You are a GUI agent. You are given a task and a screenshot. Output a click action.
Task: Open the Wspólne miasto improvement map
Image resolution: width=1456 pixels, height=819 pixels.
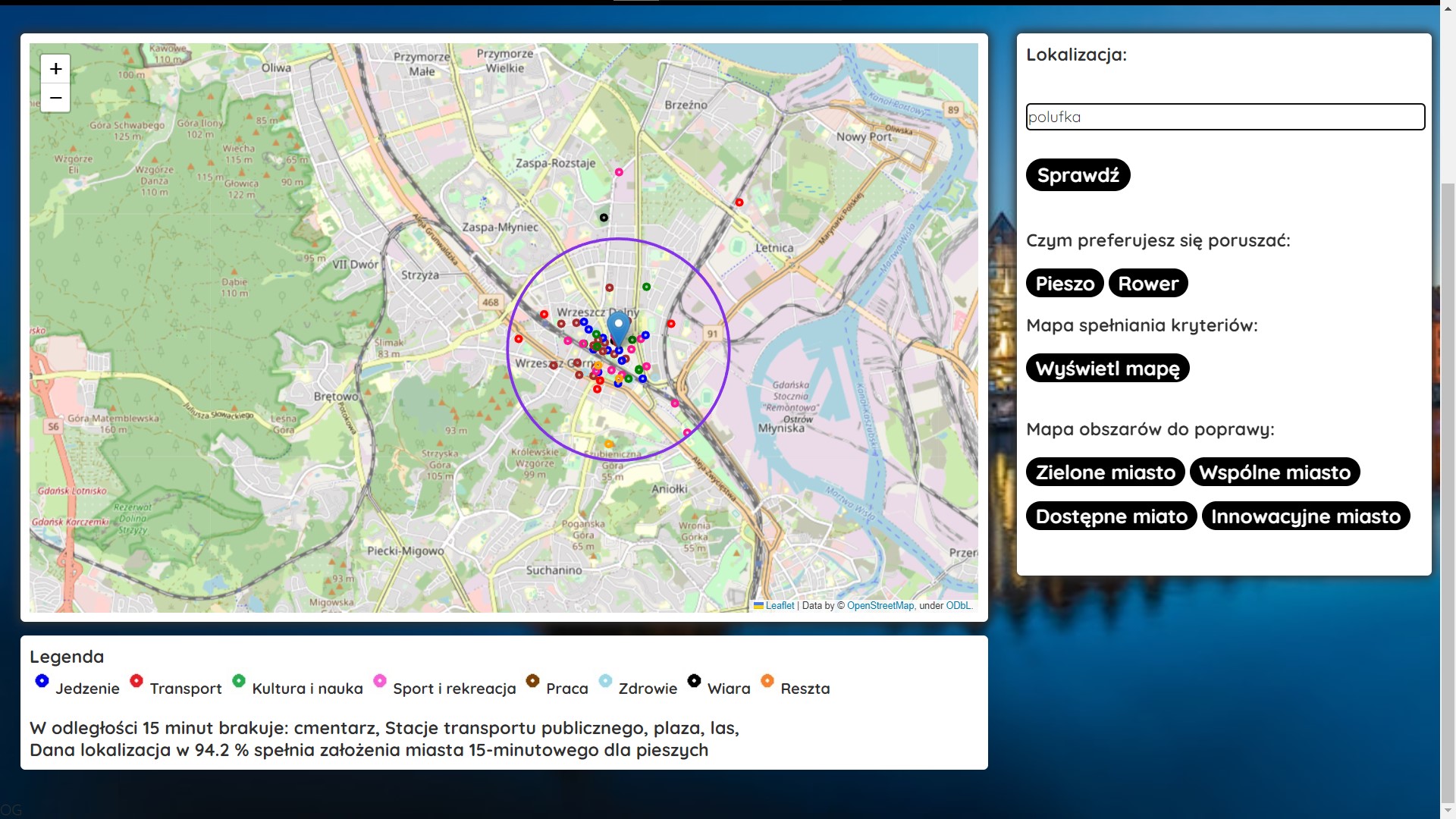[x=1274, y=472]
